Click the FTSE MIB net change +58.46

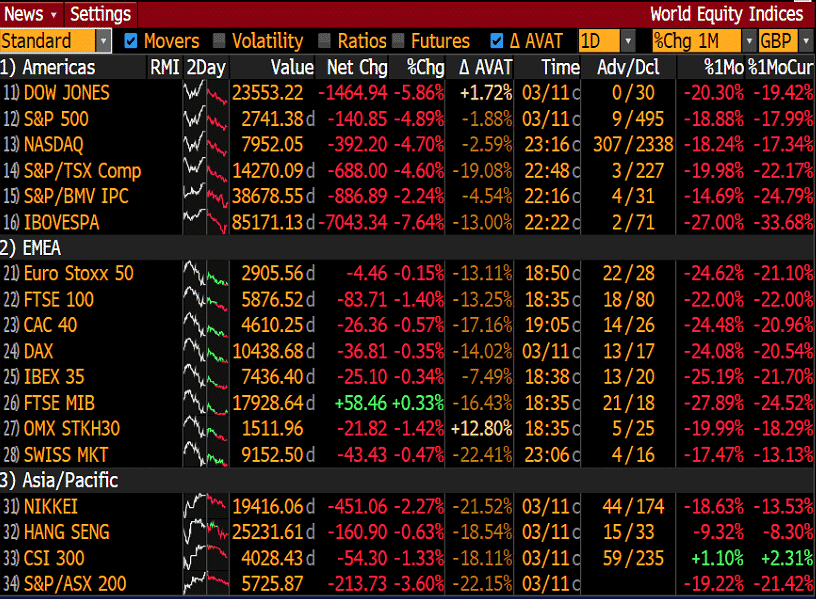(361, 403)
